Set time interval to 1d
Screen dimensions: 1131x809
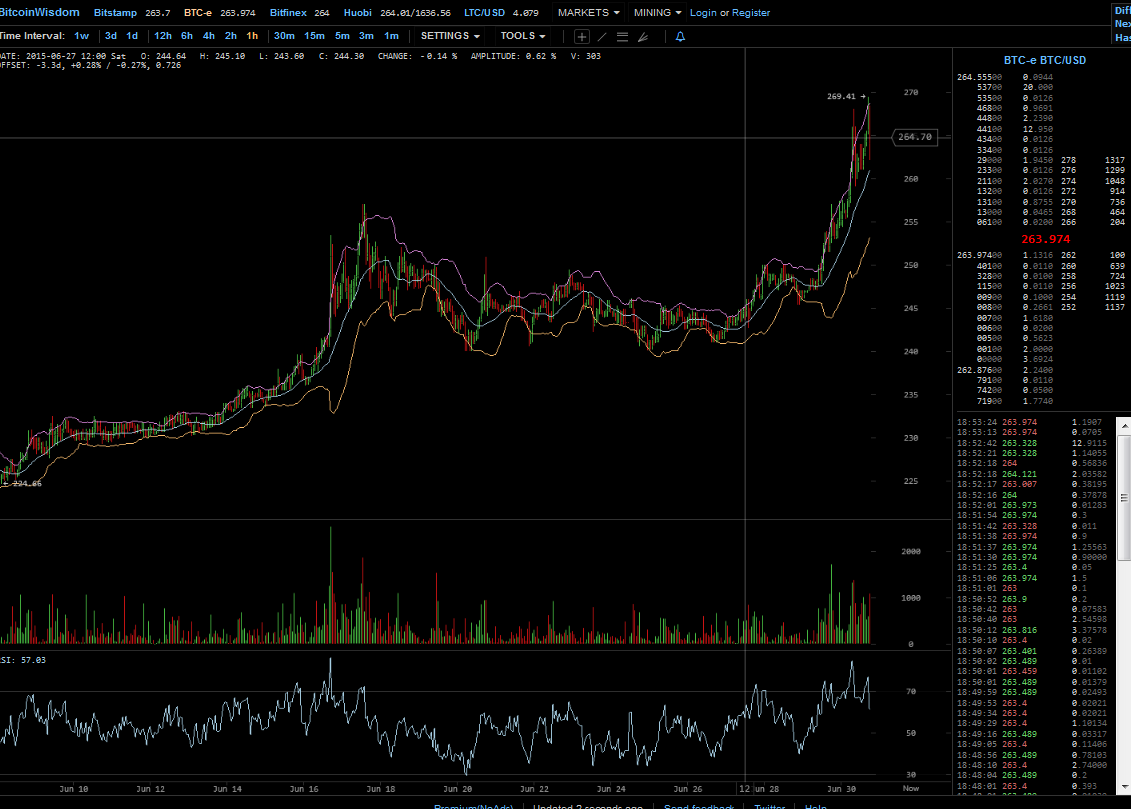(x=132, y=35)
